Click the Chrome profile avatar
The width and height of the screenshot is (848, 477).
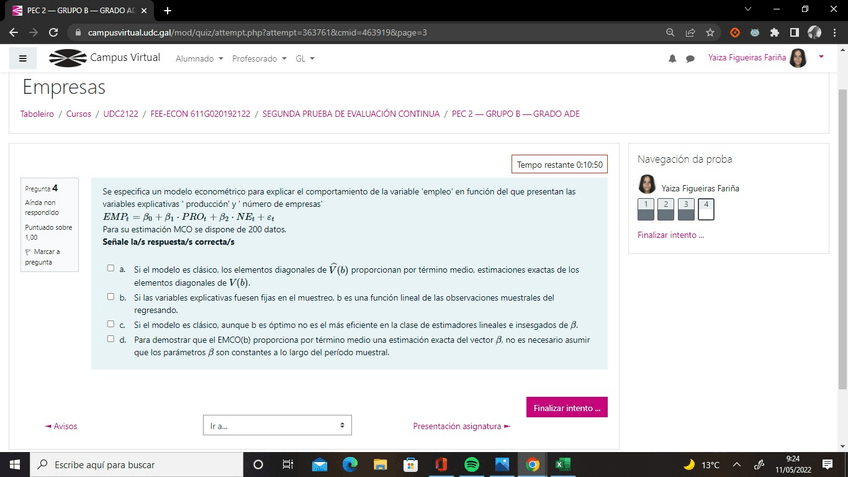814,32
